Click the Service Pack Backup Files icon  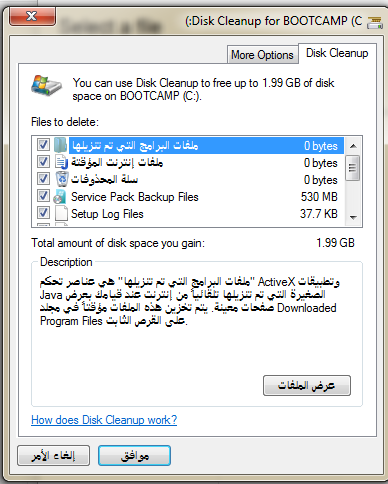(60, 197)
